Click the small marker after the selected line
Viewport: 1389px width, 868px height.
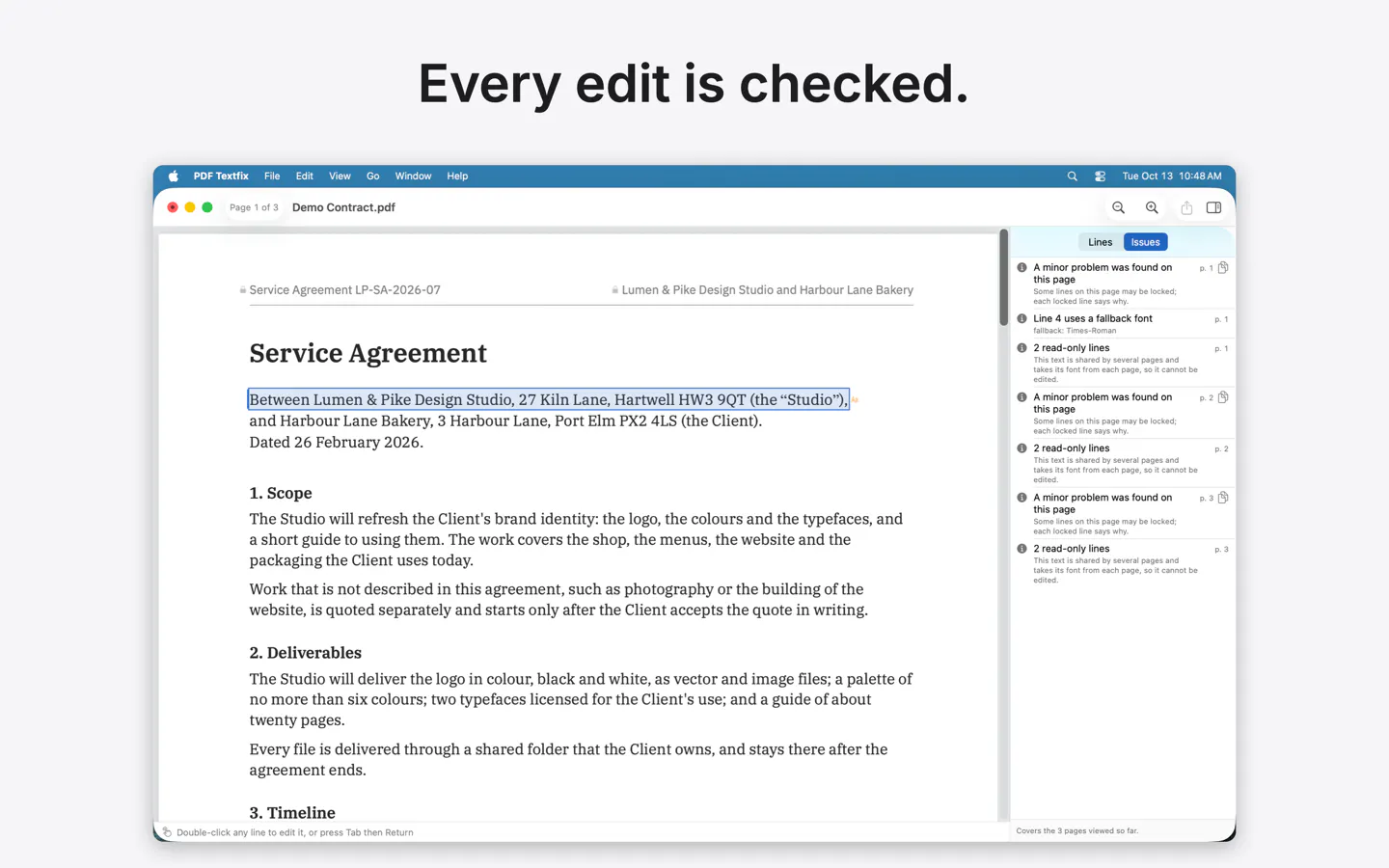coord(855,399)
